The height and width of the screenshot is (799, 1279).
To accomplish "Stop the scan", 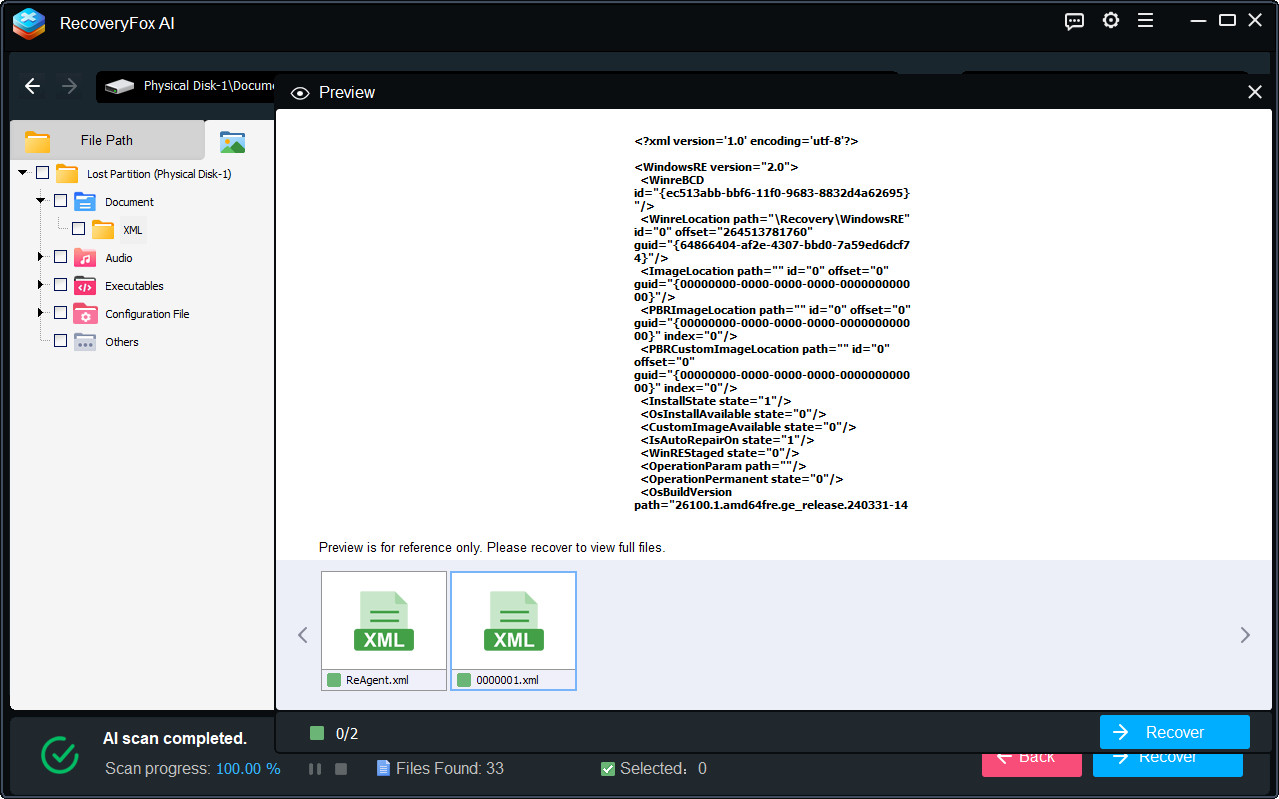I will click(x=340, y=769).
